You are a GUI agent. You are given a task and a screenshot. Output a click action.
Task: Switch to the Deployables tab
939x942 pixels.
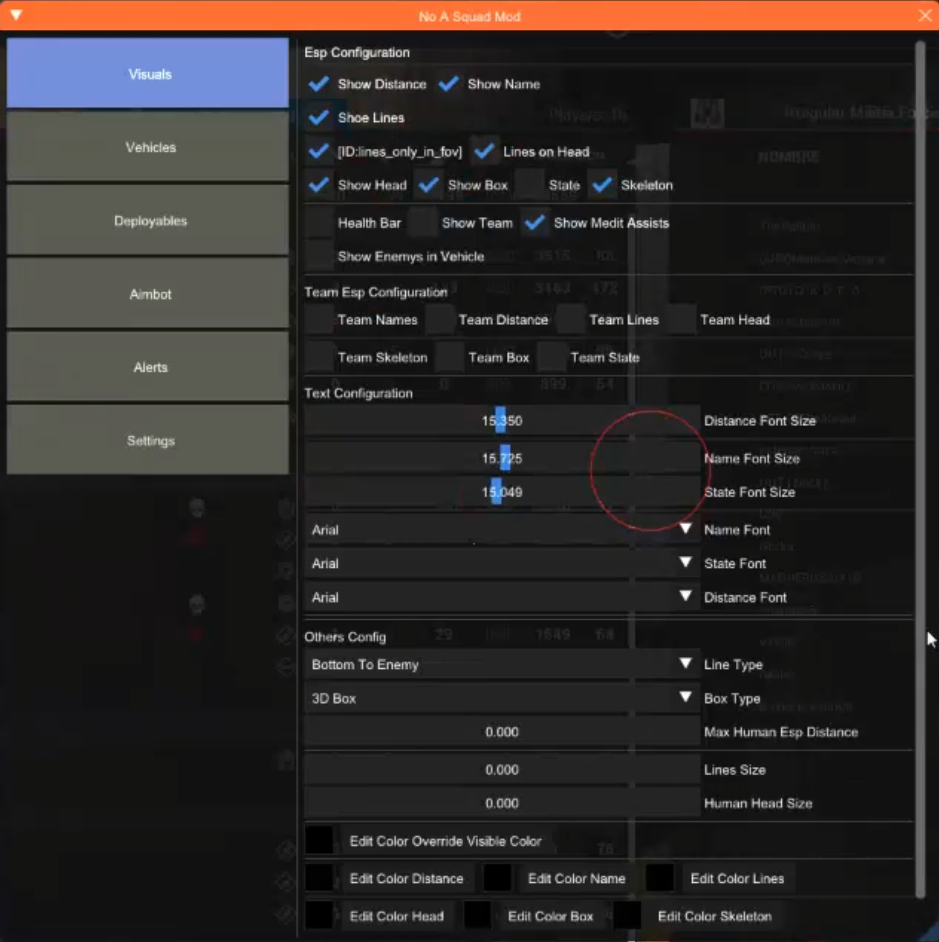(x=148, y=221)
